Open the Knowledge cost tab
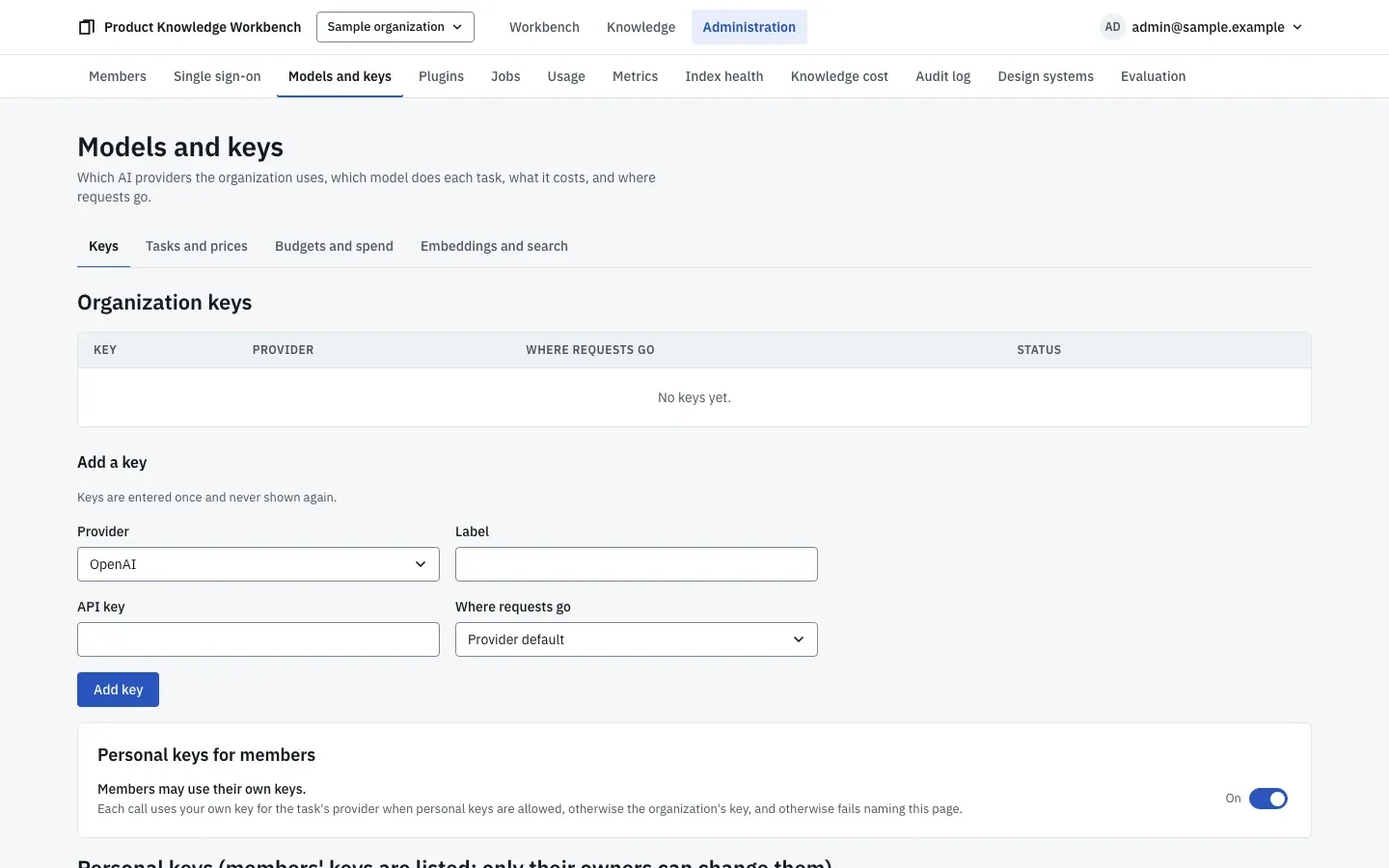The image size is (1389, 868). tap(839, 76)
